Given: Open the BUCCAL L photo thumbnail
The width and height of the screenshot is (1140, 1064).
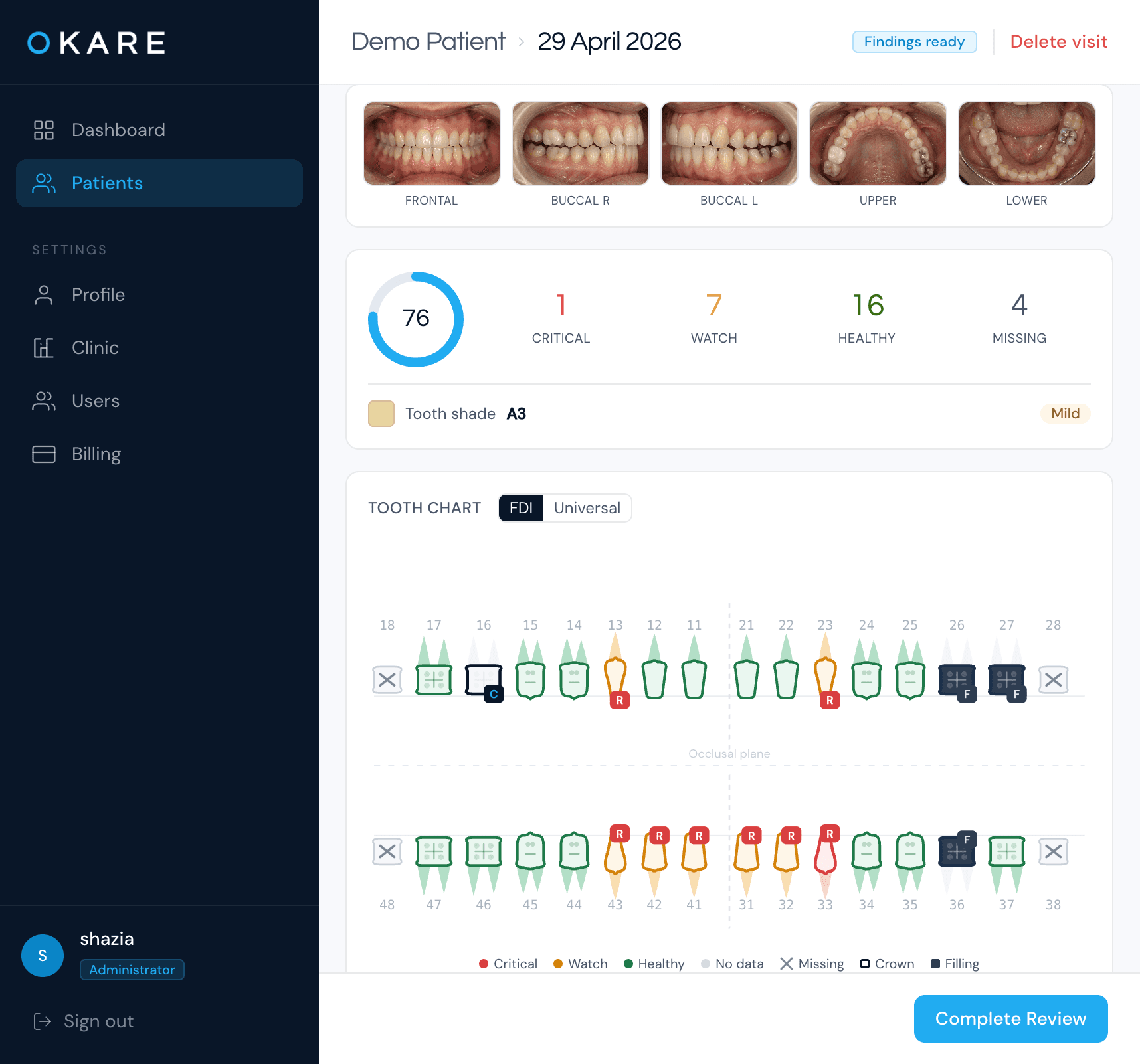Looking at the screenshot, I should [x=729, y=143].
